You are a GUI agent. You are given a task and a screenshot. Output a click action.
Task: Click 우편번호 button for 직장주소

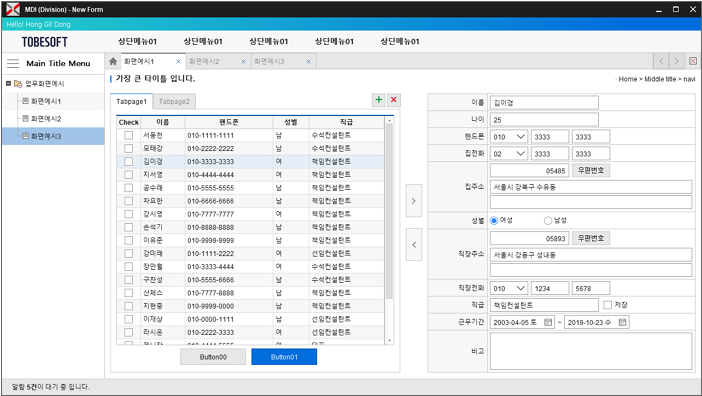591,238
